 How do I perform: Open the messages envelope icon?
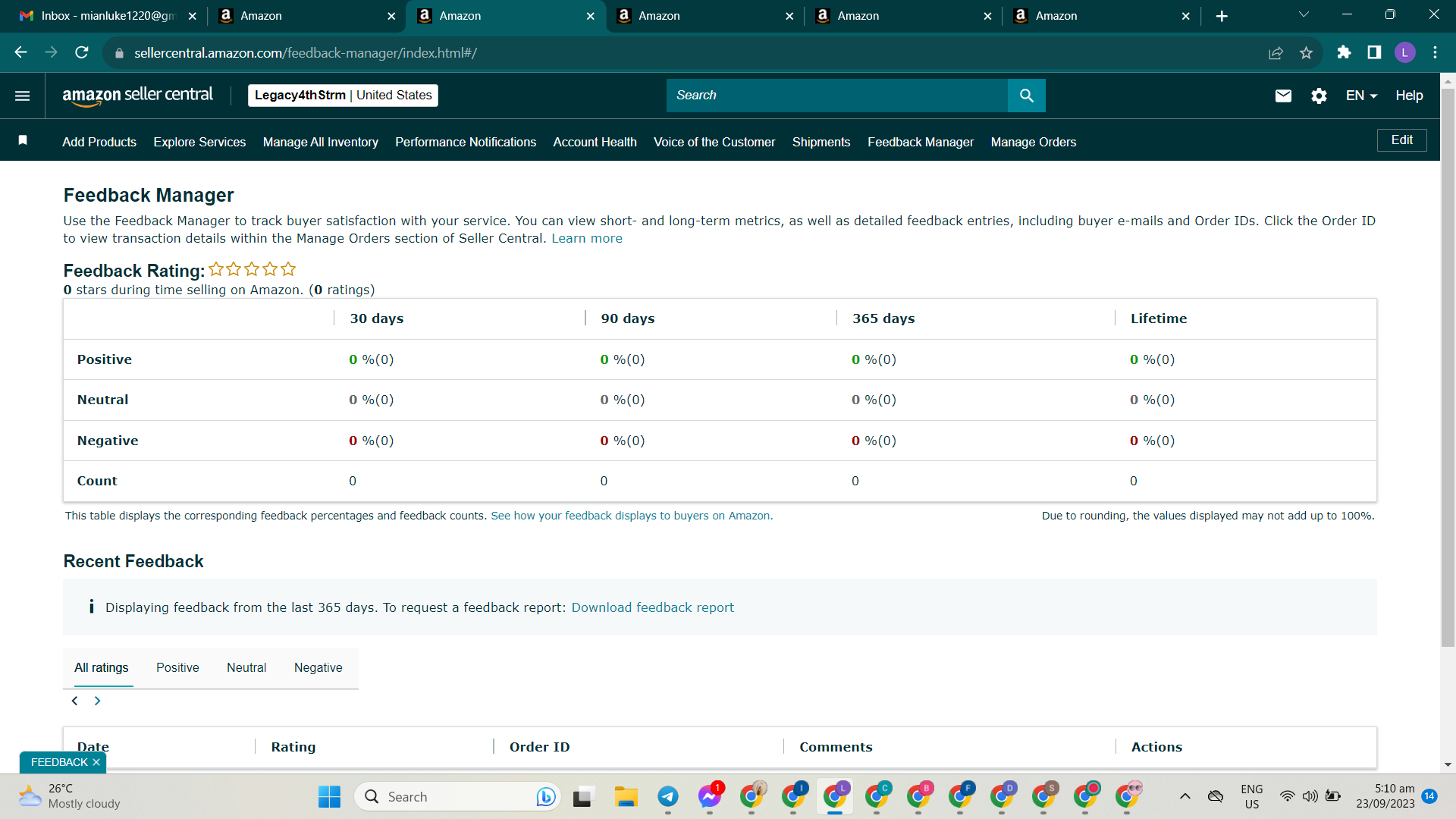coord(1283,96)
